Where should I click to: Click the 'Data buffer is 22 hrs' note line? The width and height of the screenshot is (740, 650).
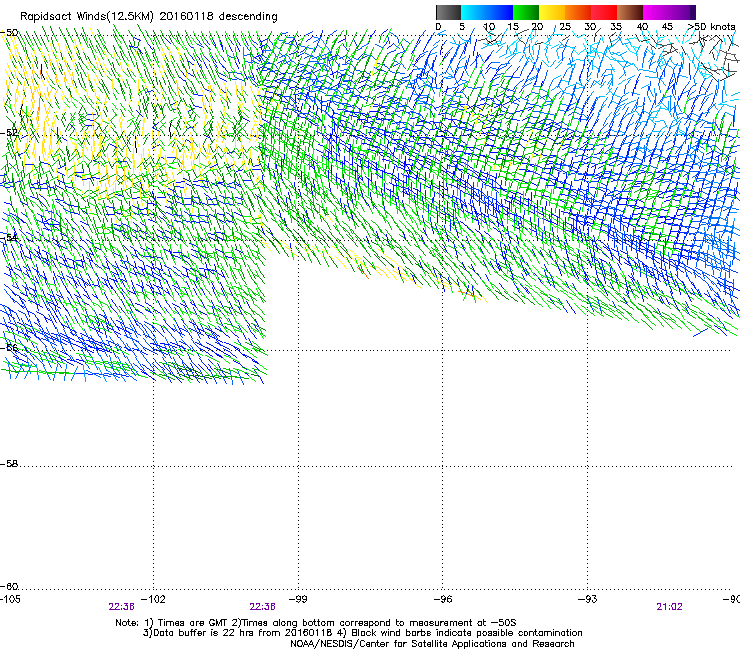pyautogui.click(x=362, y=633)
